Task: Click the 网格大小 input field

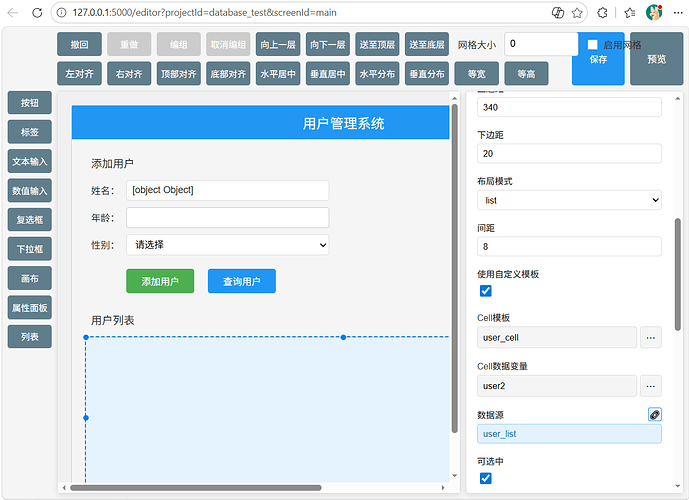Action: (541, 44)
